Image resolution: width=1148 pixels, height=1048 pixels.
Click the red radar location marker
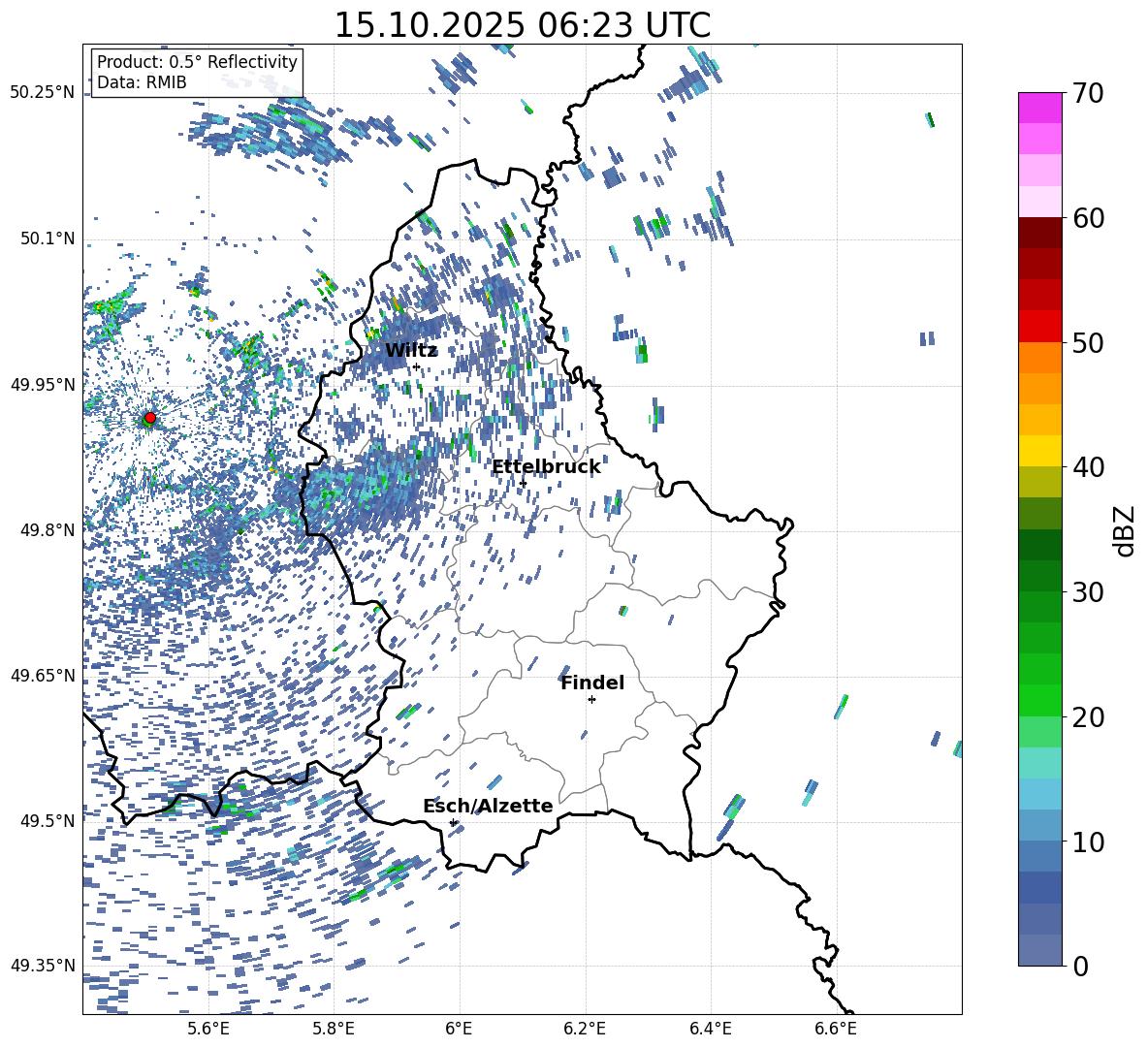150,417
